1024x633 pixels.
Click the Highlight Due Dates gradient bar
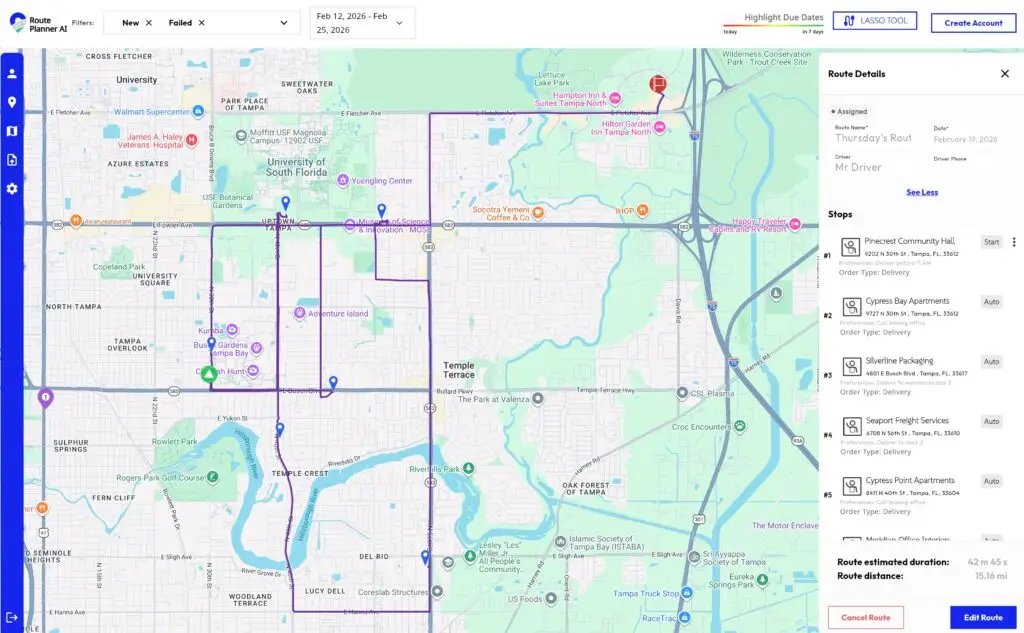pyautogui.click(x=773, y=27)
